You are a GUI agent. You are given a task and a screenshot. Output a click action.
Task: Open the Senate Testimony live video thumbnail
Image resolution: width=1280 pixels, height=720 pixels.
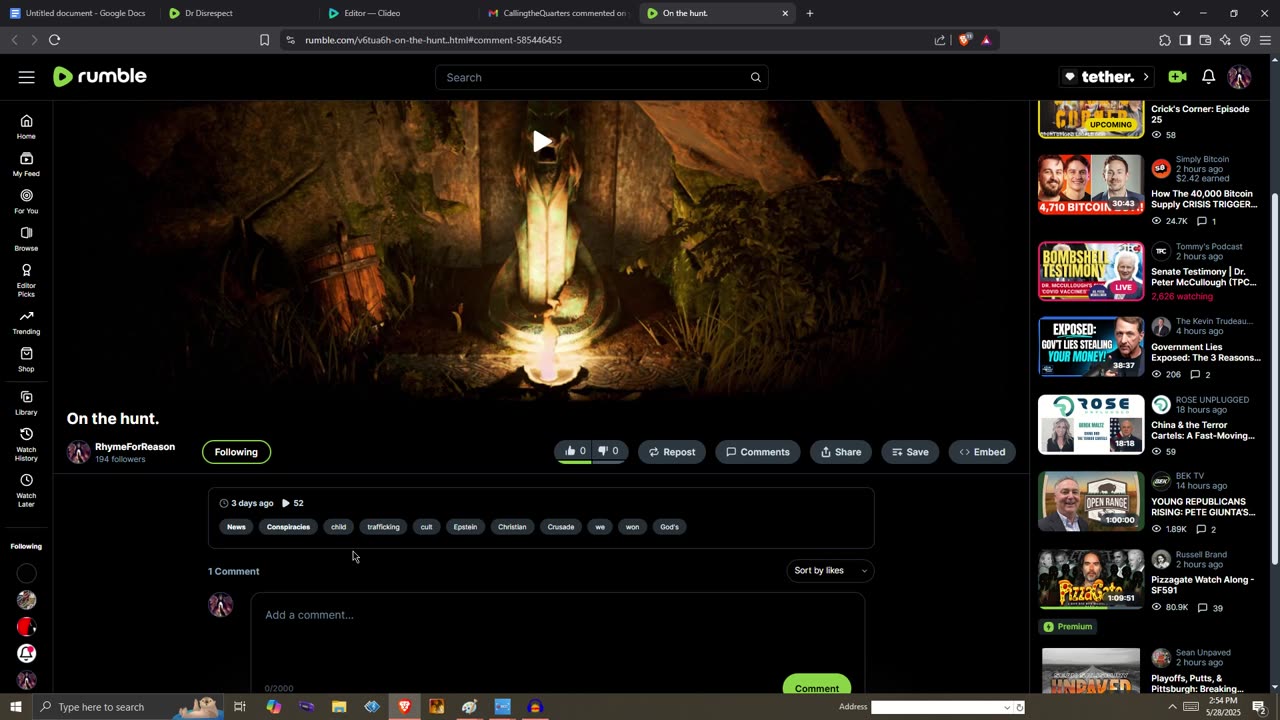point(1091,271)
